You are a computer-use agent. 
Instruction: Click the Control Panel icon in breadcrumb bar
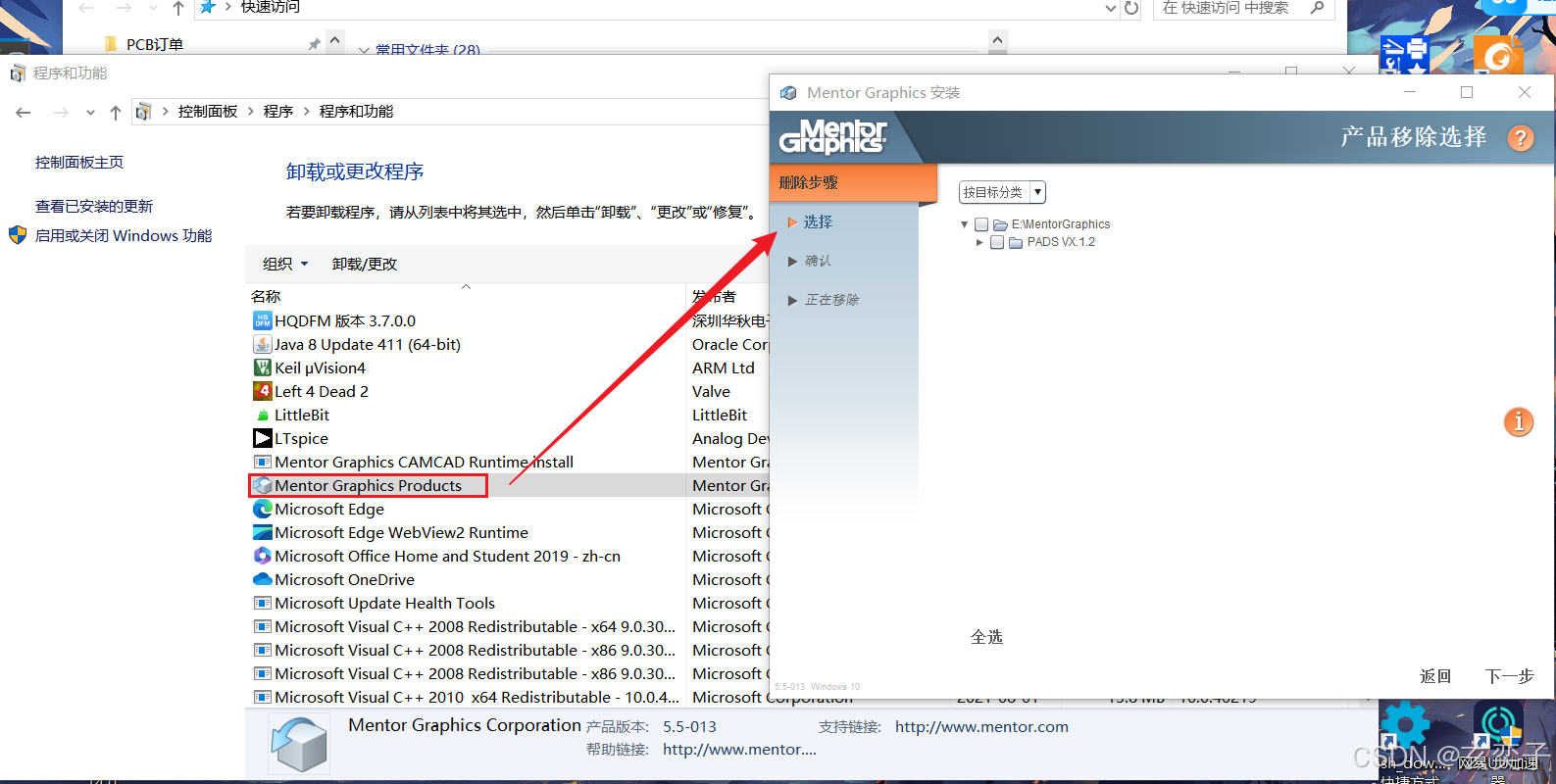(143, 112)
